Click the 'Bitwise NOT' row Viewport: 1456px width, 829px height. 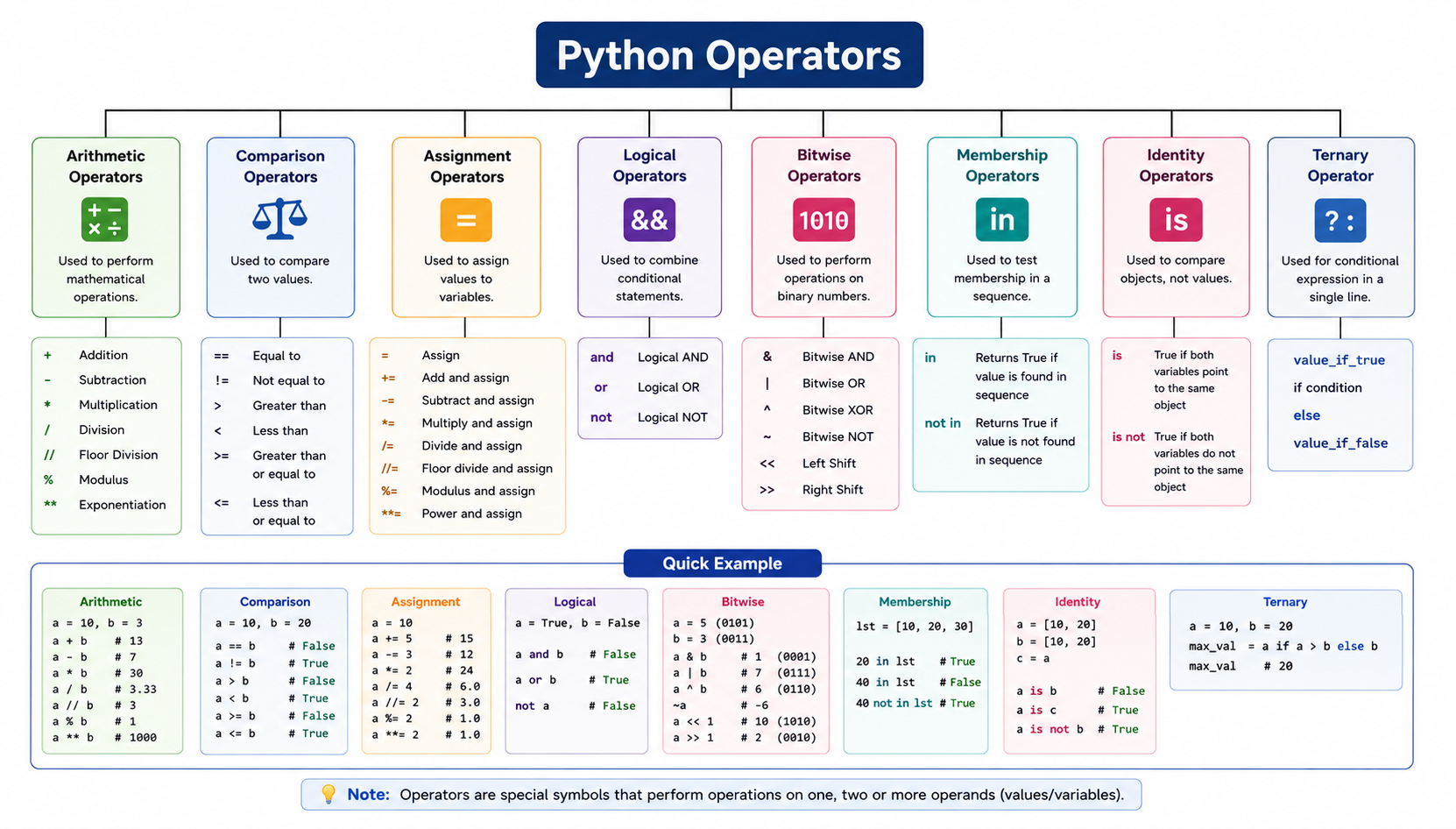pyautogui.click(x=817, y=436)
